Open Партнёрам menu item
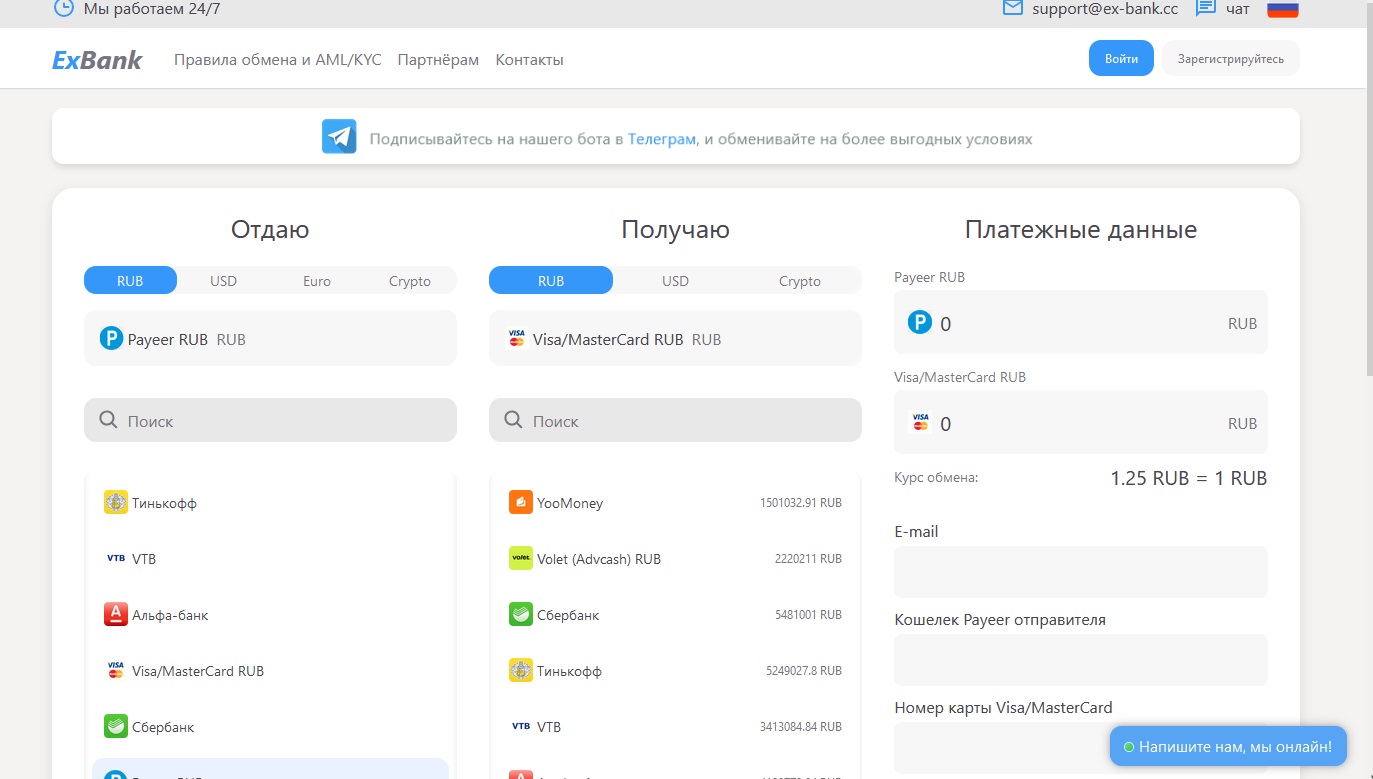Viewport: 1373px width, 779px height. coord(438,60)
